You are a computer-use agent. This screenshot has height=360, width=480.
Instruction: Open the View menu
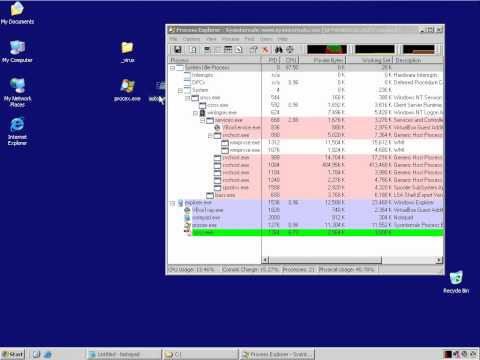211,39
